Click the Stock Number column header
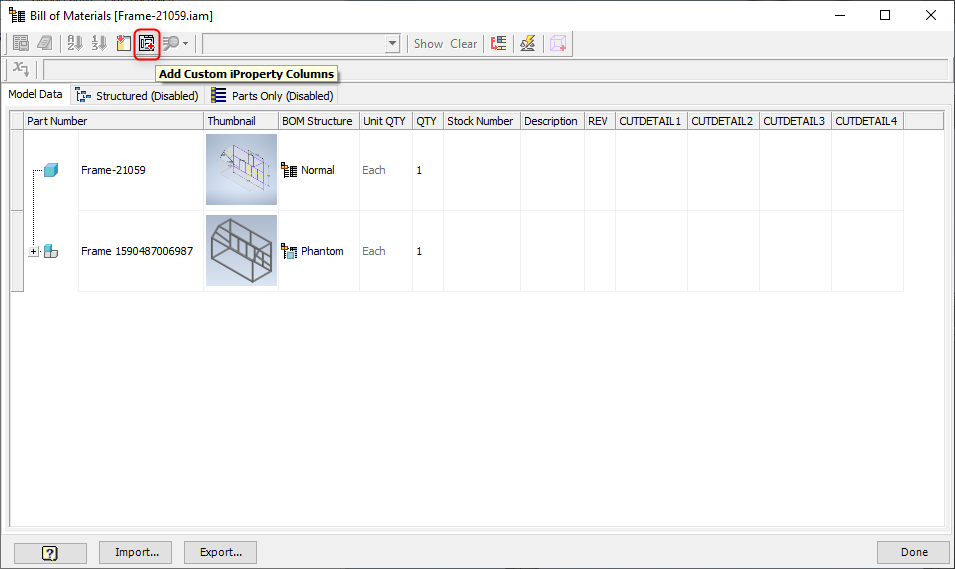The image size is (955, 569). coord(482,121)
